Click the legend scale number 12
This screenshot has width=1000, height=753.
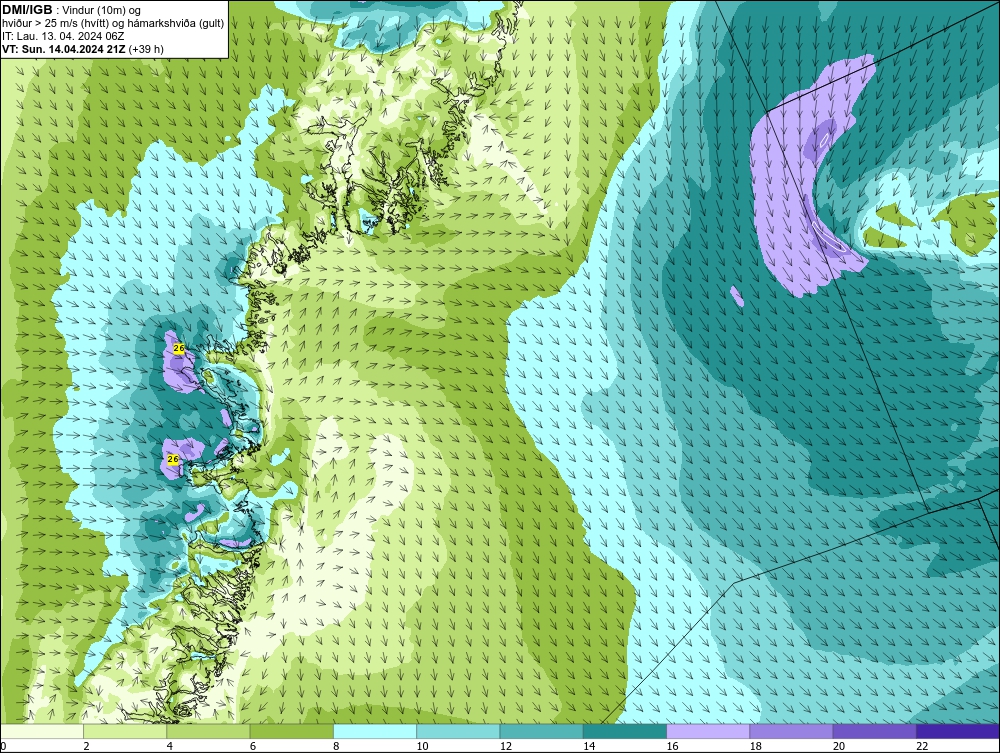pos(506,747)
